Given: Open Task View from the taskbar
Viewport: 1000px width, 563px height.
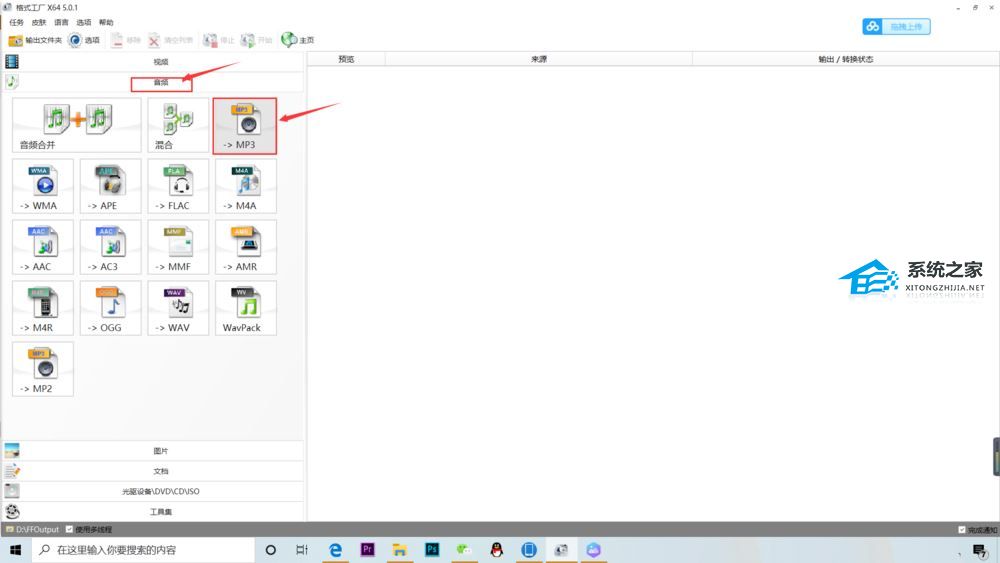Looking at the screenshot, I should tap(302, 550).
